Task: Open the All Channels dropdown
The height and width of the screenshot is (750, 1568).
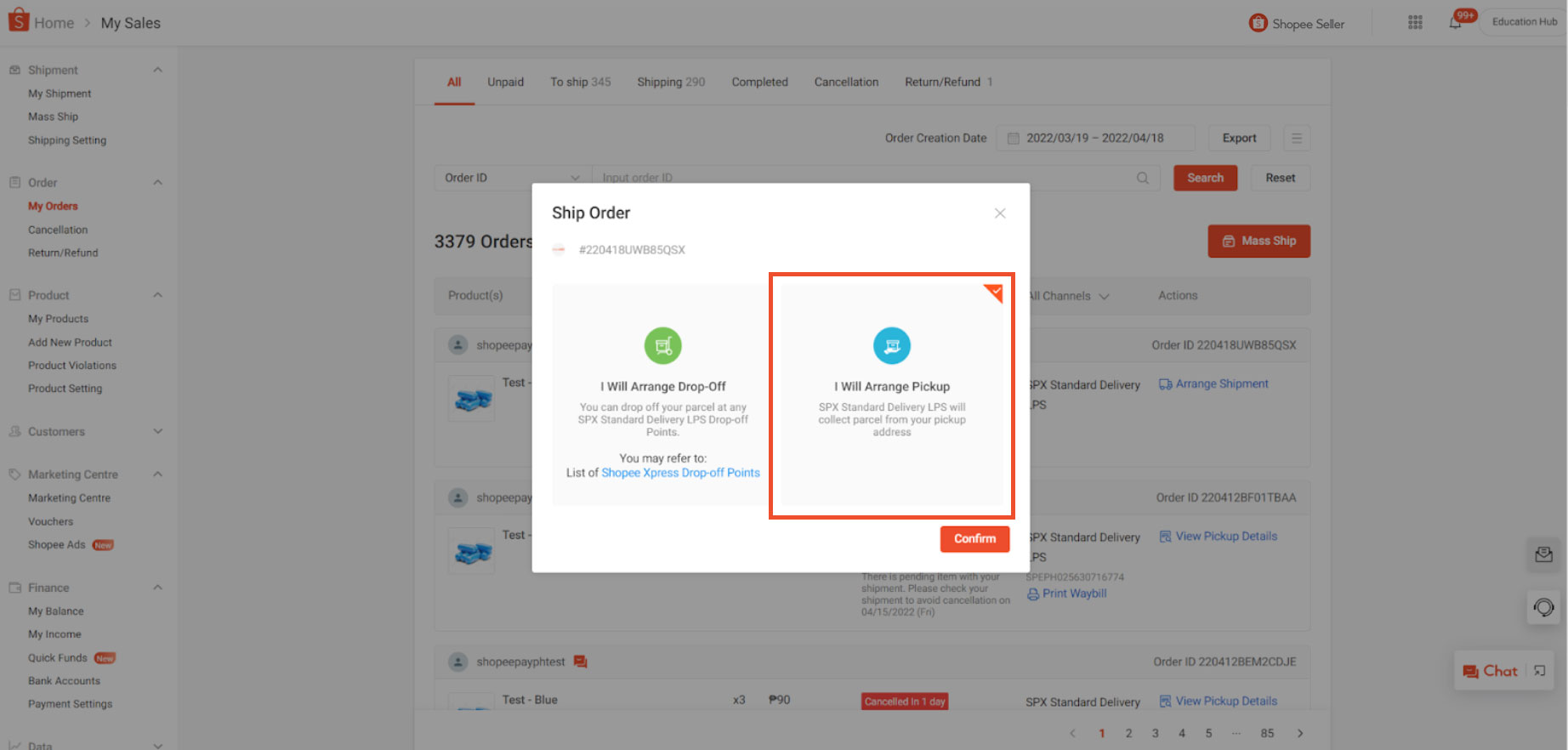Action: point(1068,296)
